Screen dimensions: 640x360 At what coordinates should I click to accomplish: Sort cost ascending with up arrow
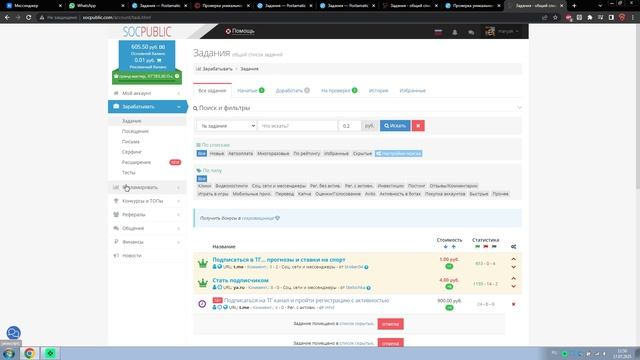[453, 247]
